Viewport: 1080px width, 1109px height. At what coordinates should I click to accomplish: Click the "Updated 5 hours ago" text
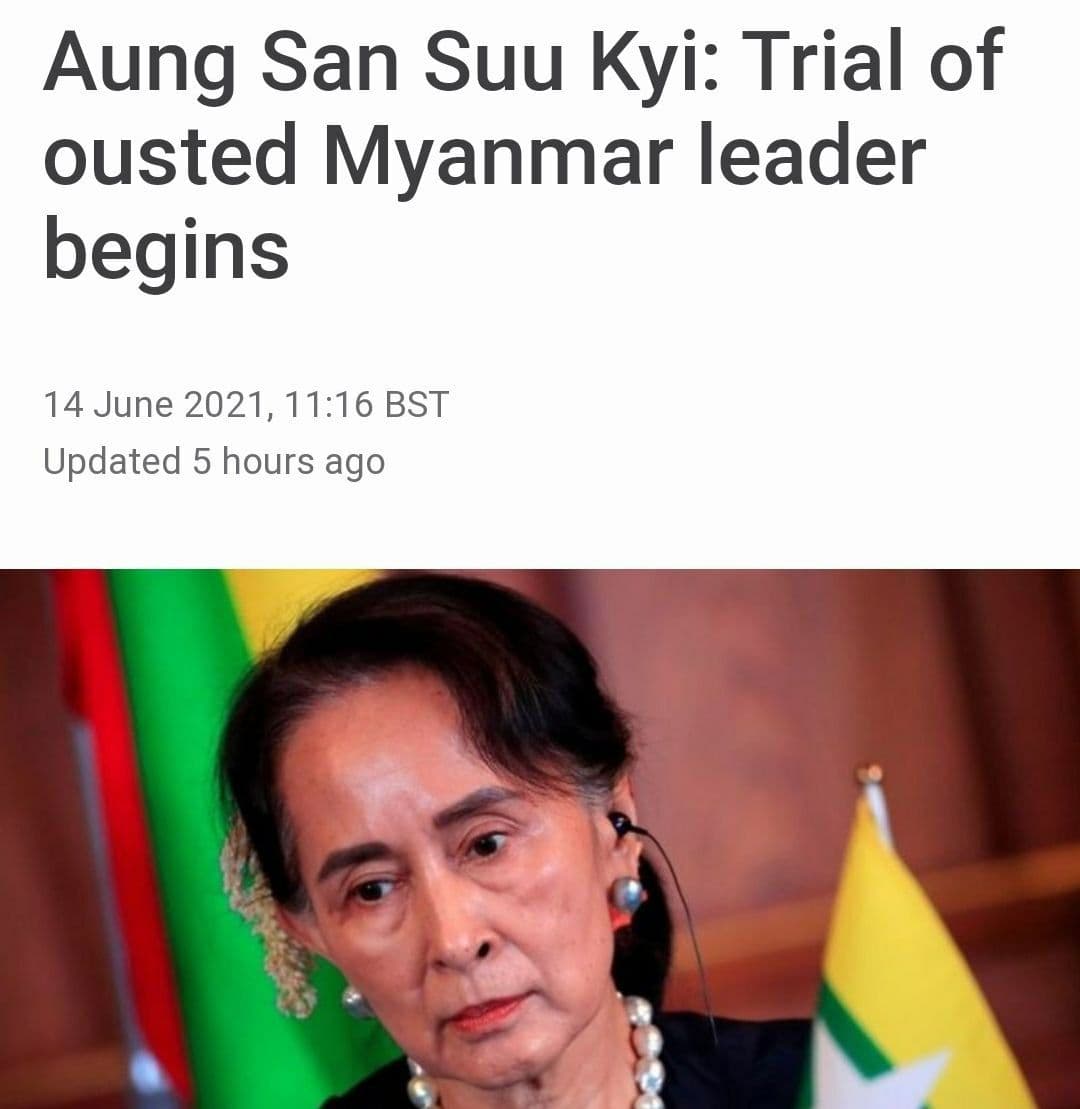[214, 462]
